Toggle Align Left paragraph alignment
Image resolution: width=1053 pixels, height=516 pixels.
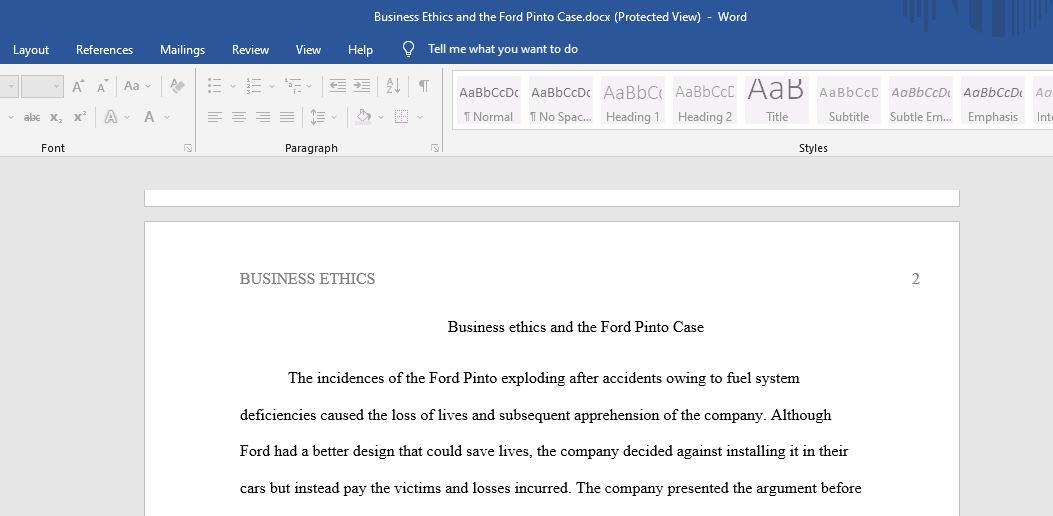(214, 118)
